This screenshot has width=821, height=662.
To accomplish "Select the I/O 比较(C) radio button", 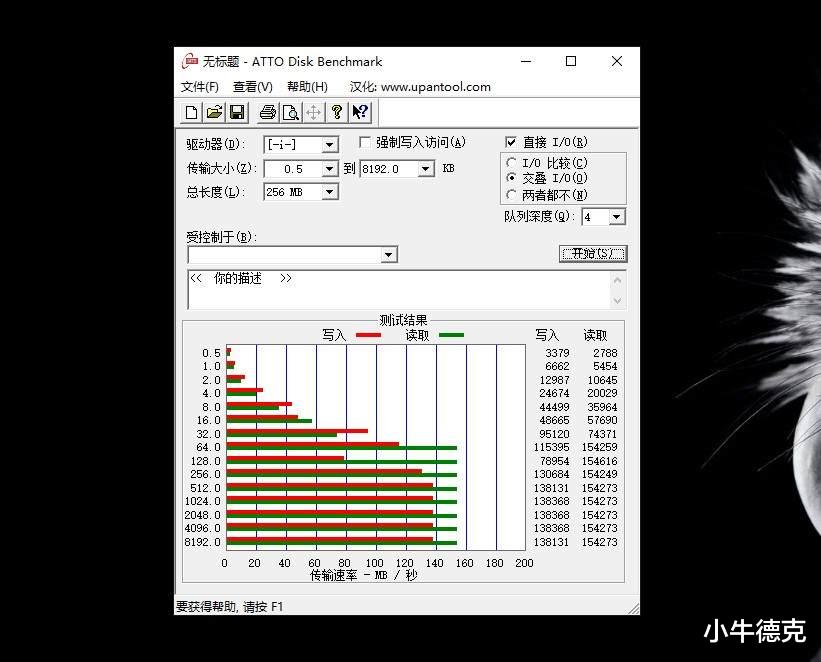I will click(x=512, y=163).
